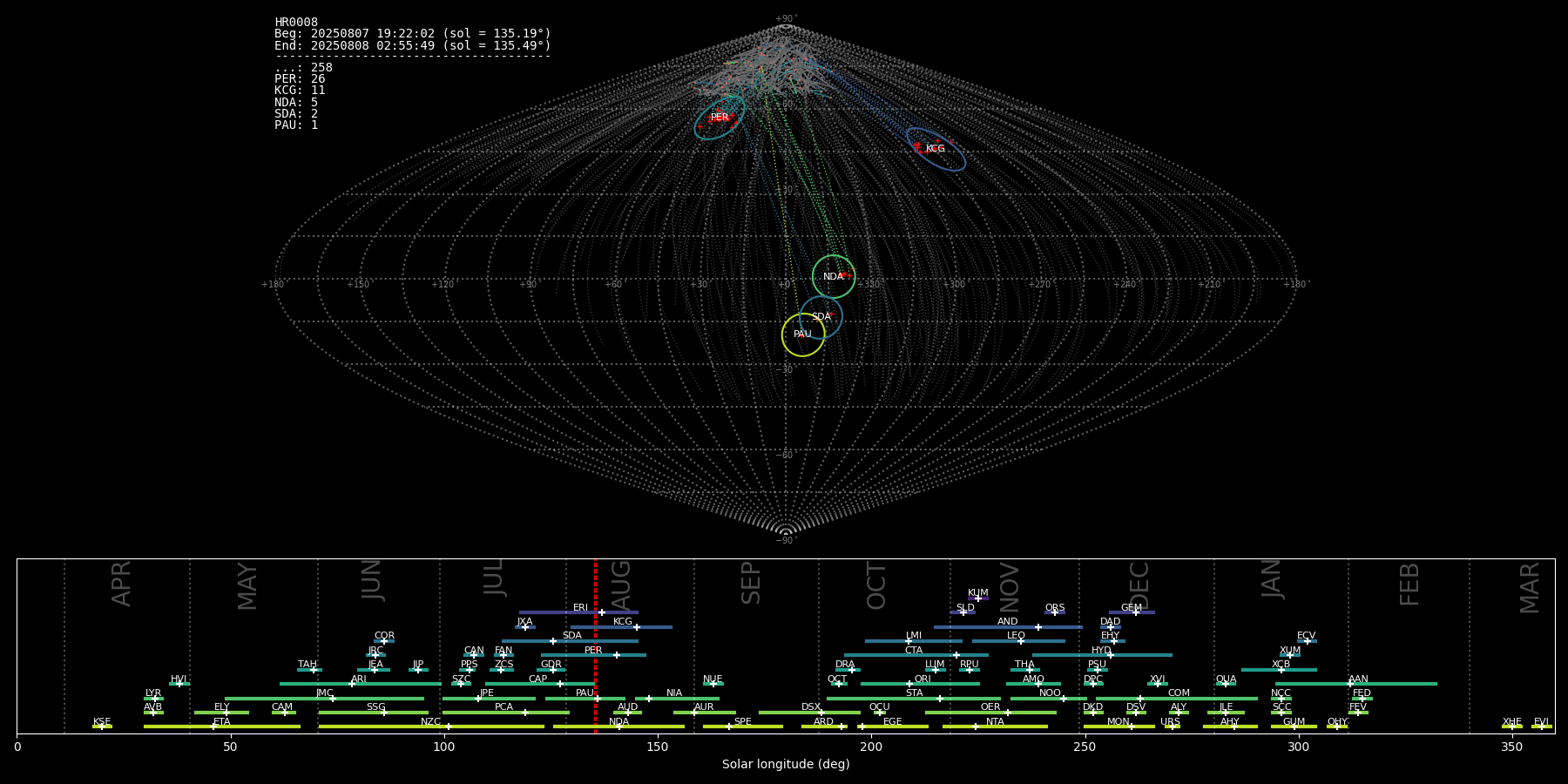Click the SLD shower label in the timeline
This screenshot has height=784, width=1568.
tap(965, 608)
